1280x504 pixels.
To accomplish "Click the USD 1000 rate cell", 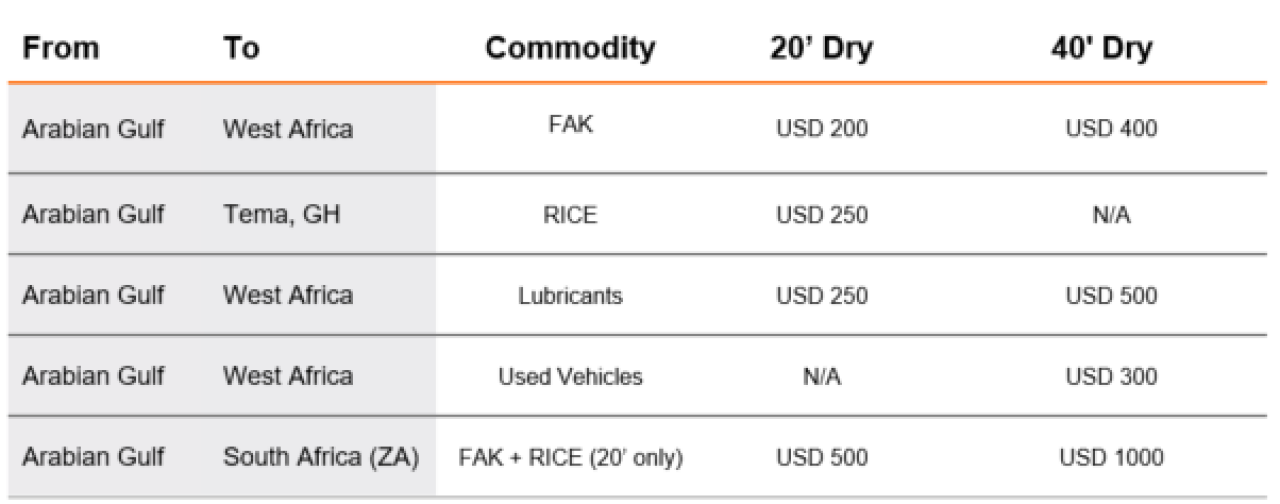I will pos(1110,458).
